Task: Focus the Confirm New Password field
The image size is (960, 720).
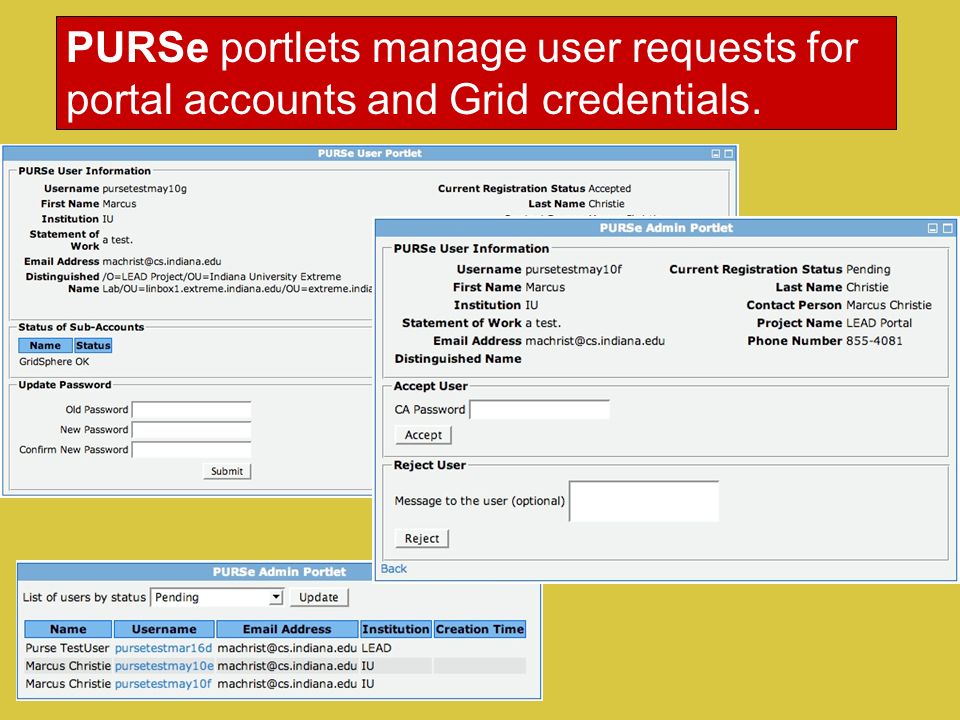Action: click(x=192, y=450)
